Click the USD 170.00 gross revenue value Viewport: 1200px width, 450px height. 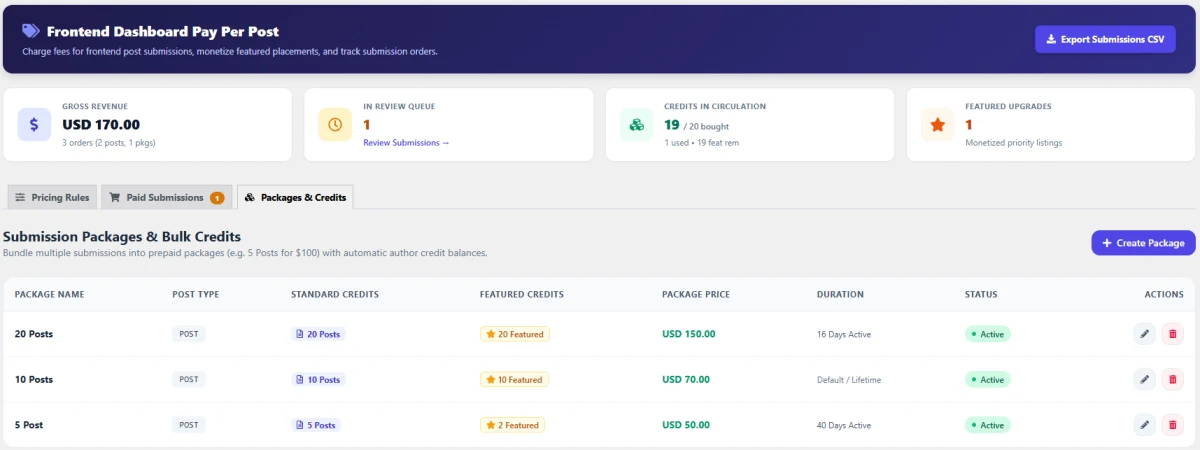pyautogui.click(x=101, y=125)
